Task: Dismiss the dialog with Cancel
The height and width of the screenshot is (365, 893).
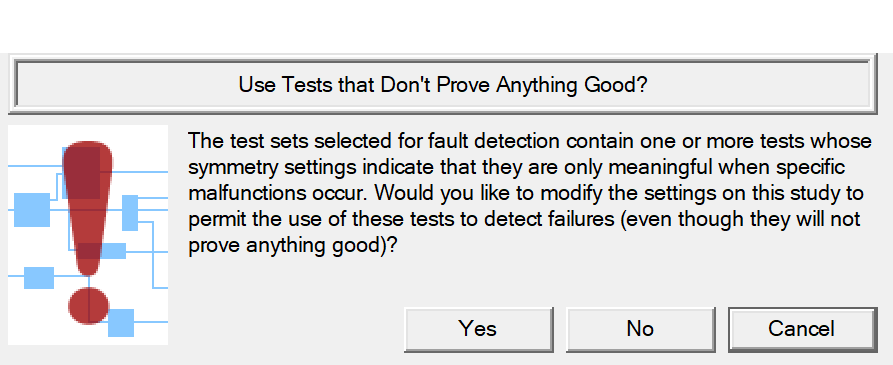Action: (x=802, y=329)
